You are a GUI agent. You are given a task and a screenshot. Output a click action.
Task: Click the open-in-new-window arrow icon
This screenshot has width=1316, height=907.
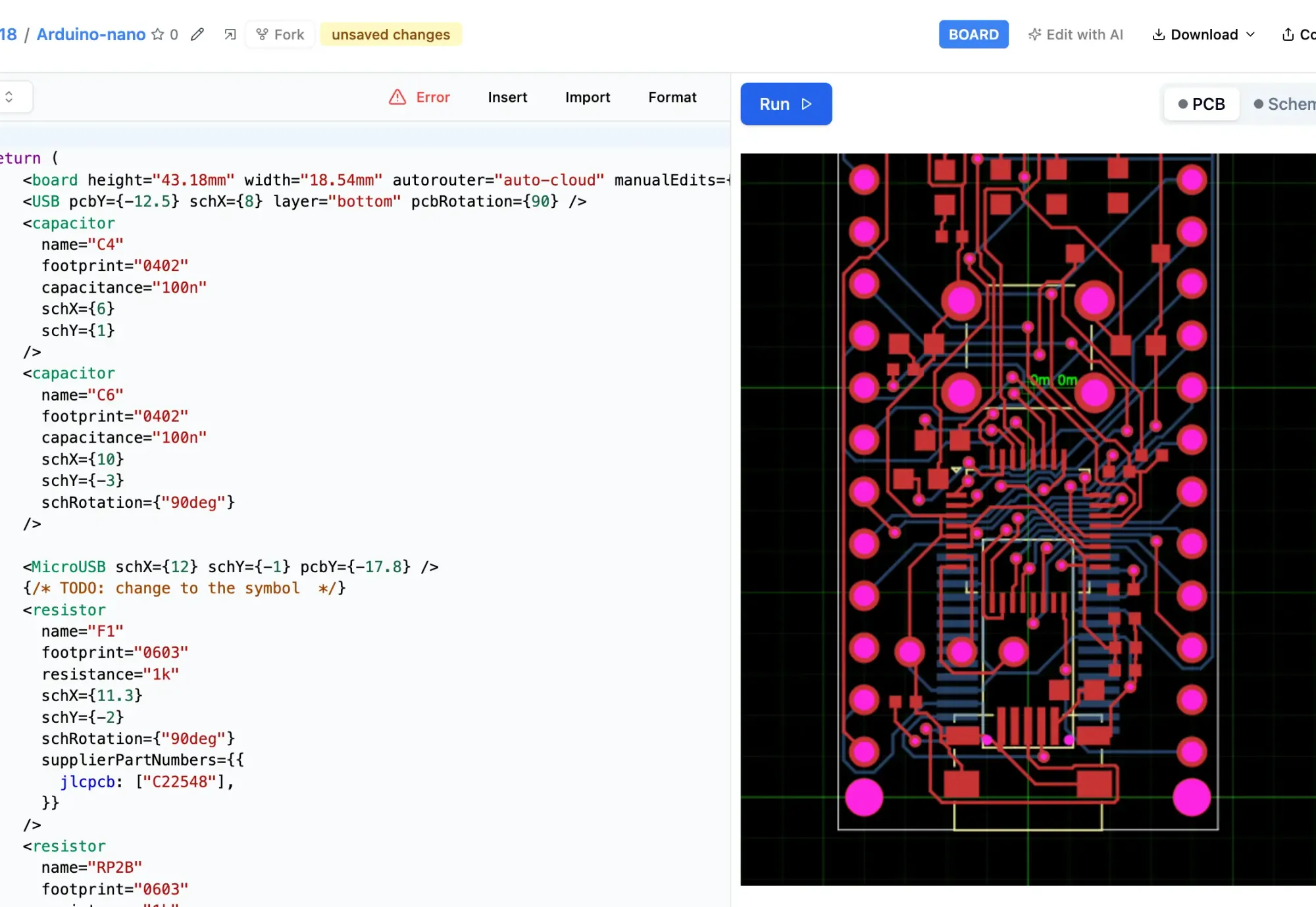pyautogui.click(x=229, y=34)
